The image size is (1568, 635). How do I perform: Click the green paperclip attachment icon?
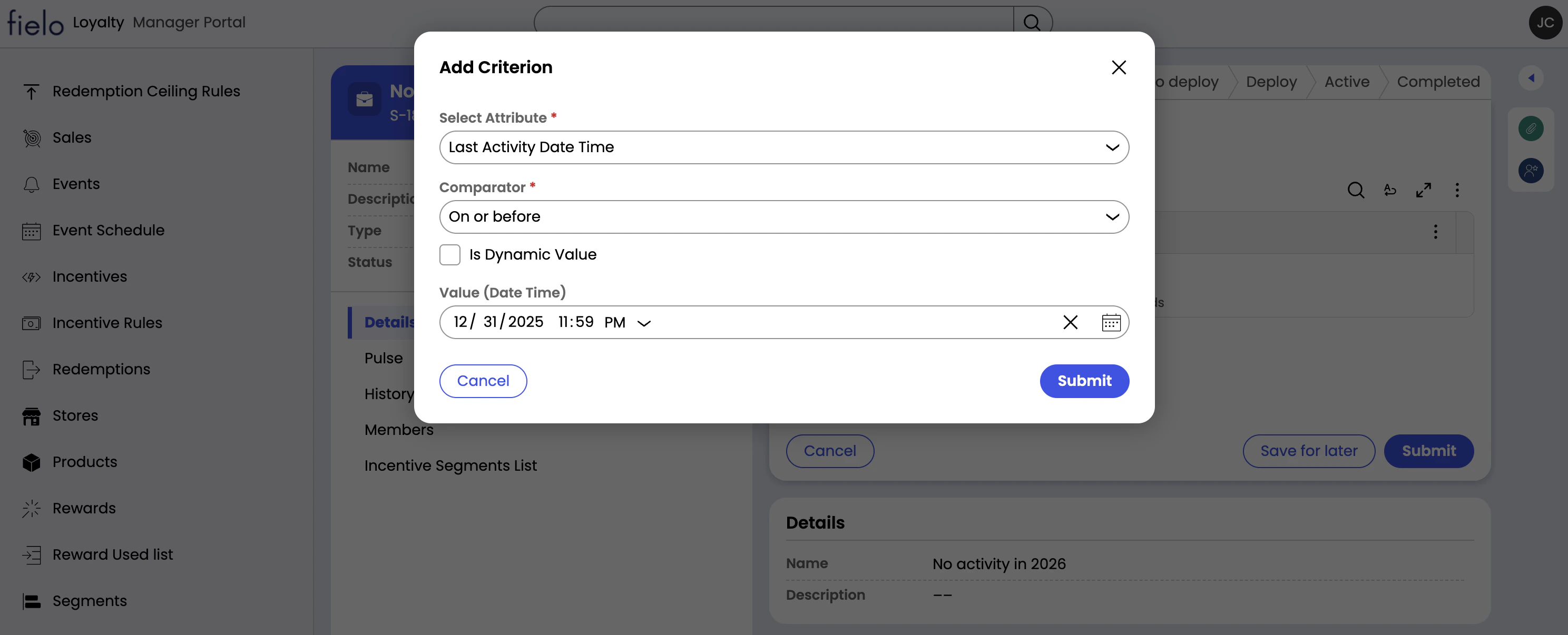click(1532, 128)
